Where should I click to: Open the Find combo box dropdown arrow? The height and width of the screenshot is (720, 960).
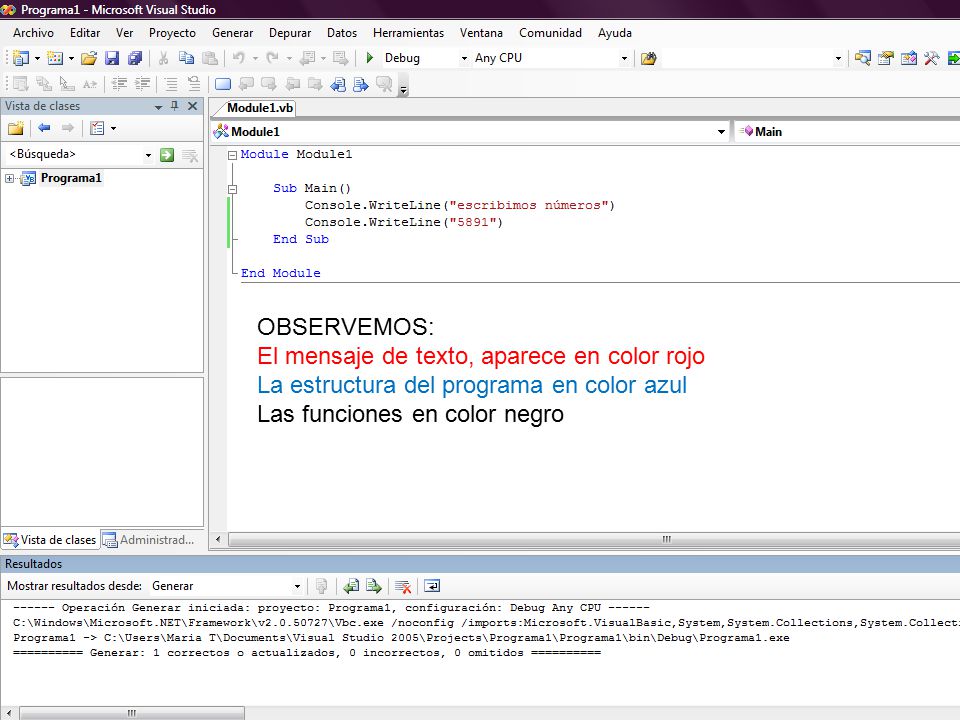click(838, 58)
